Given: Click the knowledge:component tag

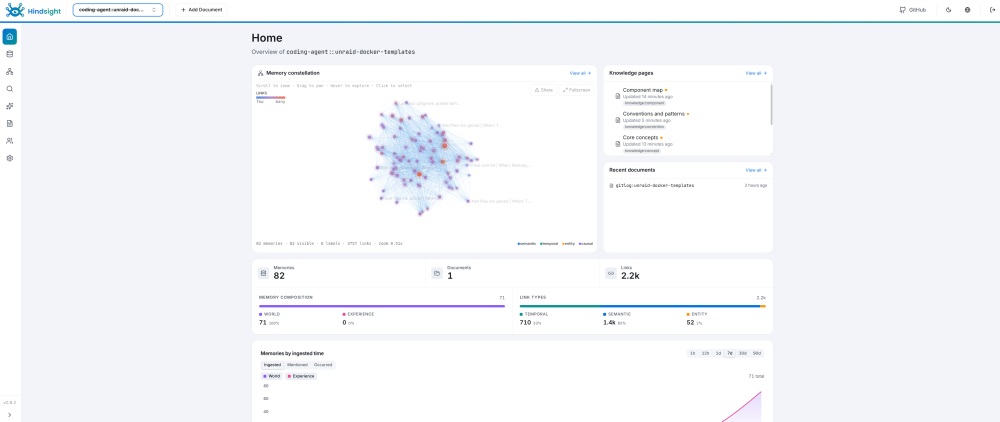Looking at the screenshot, I should (x=643, y=103).
